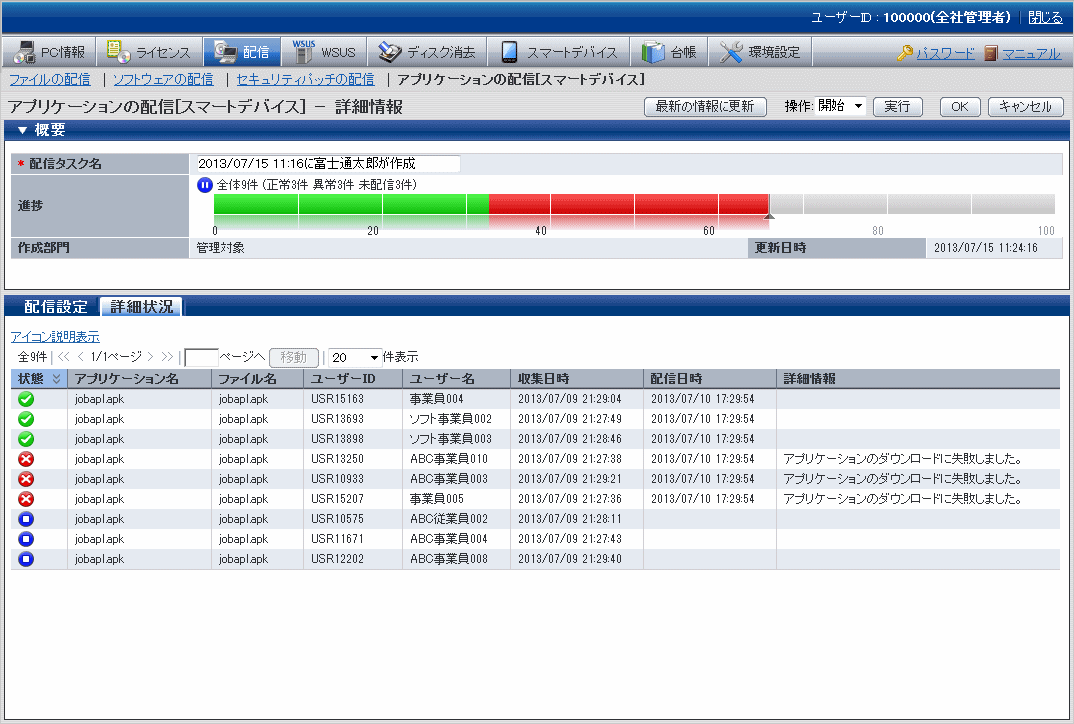This screenshot has height=724, width=1074.
Task: Switch to the 配信設定 tab
Action: coord(55,307)
